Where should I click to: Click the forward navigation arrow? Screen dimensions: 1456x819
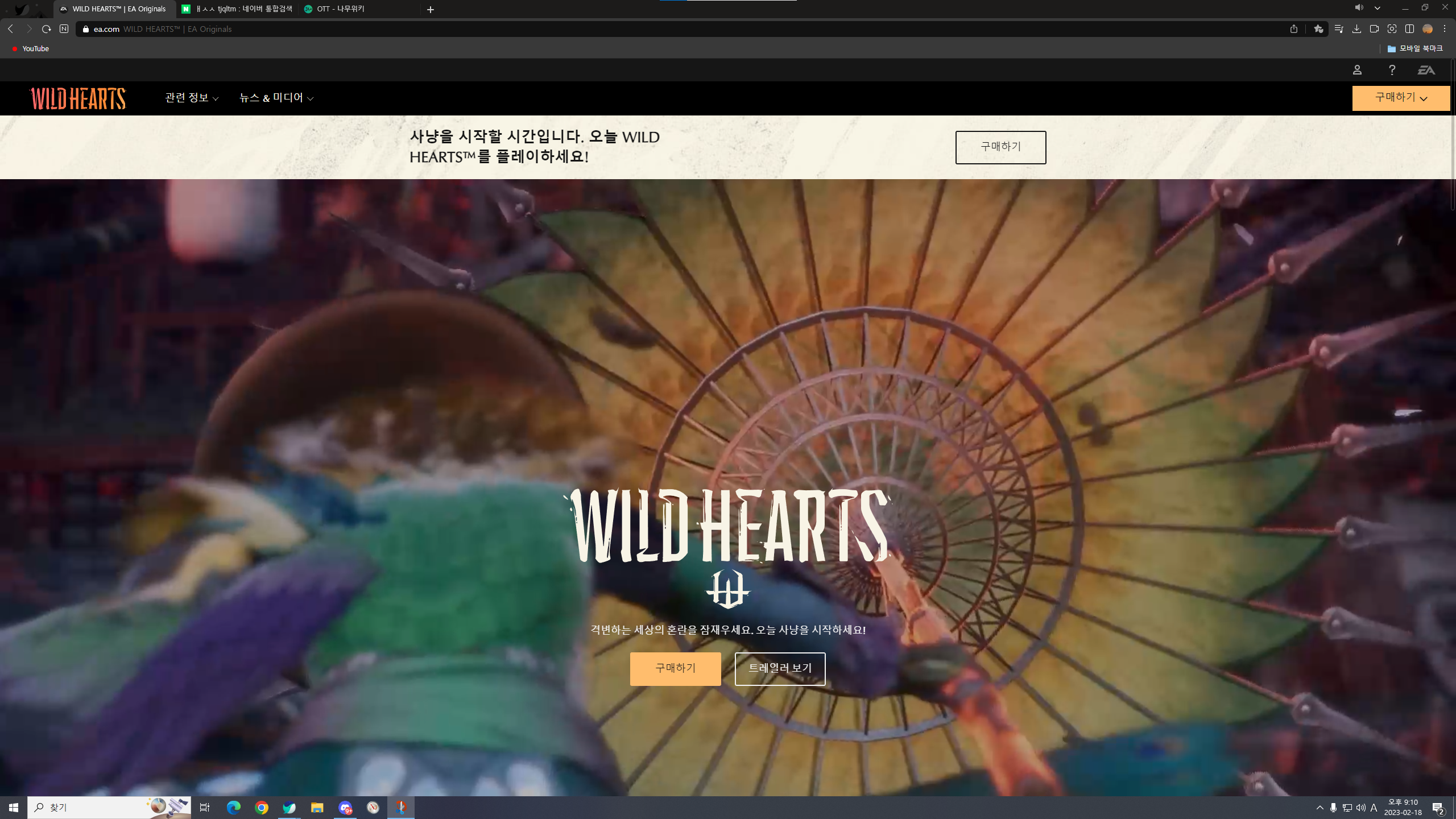28,29
